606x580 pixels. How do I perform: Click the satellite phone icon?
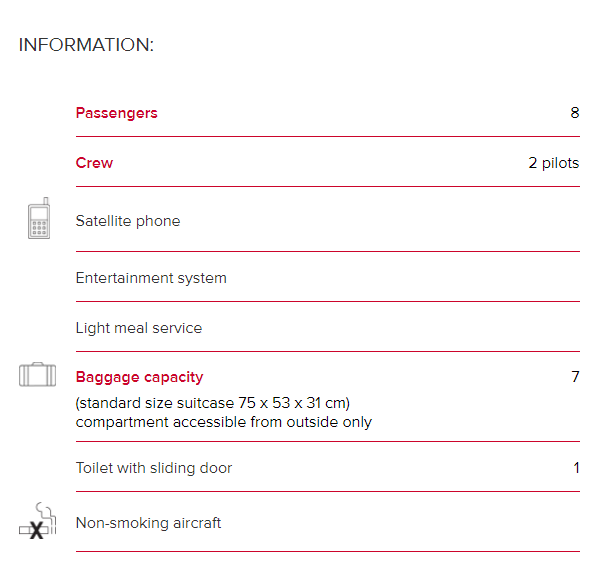[39, 218]
